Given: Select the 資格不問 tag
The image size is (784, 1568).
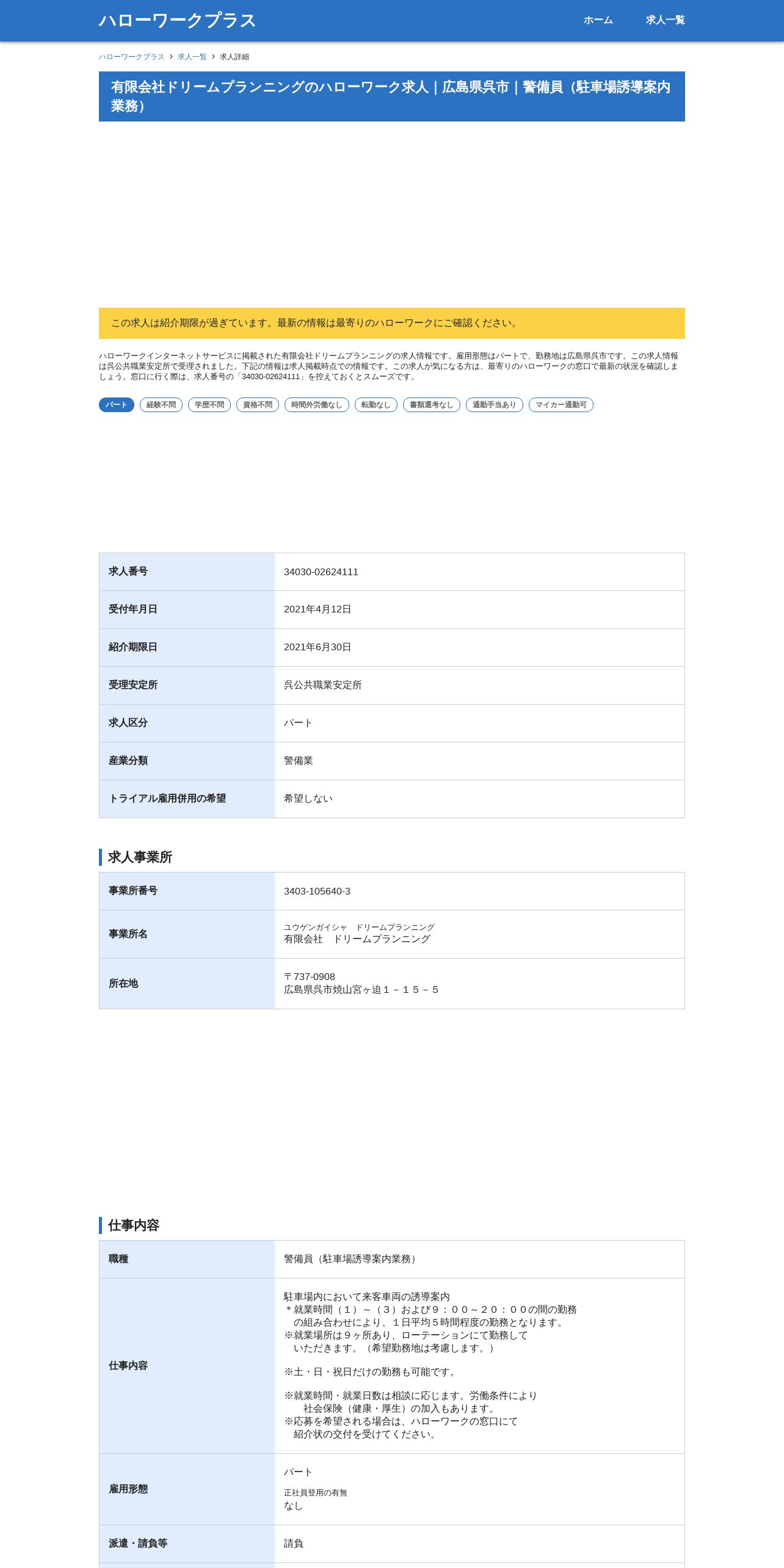Looking at the screenshot, I should pyautogui.click(x=258, y=405).
